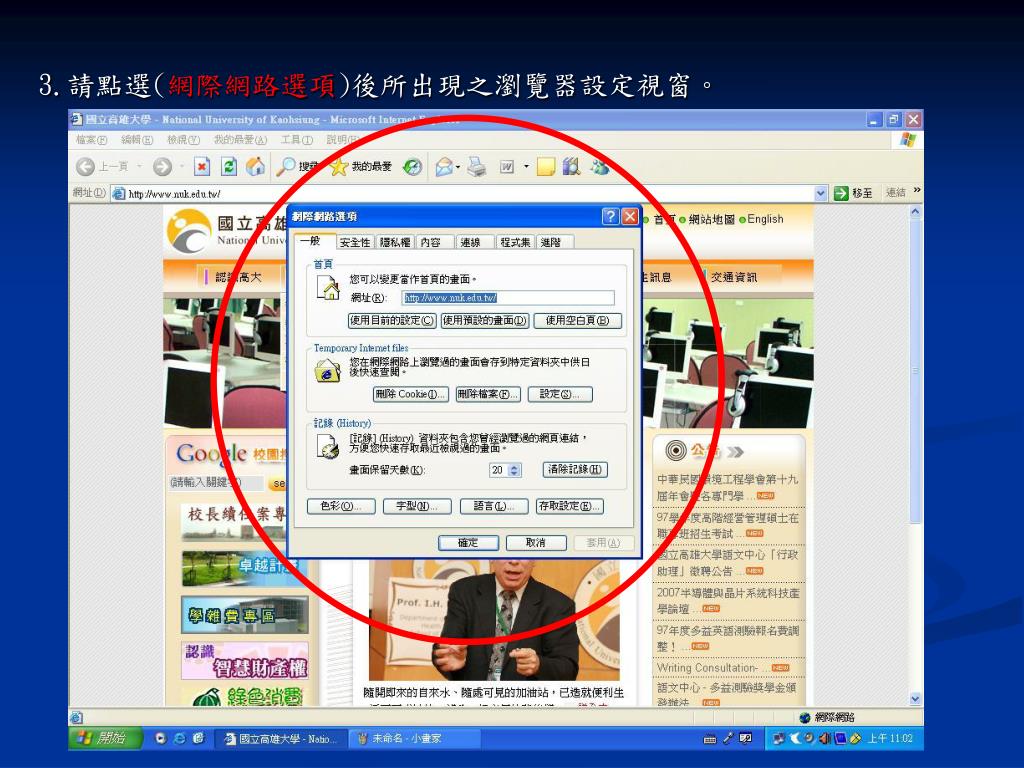
Task: Open the Favorites star icon
Action: pyautogui.click(x=339, y=167)
